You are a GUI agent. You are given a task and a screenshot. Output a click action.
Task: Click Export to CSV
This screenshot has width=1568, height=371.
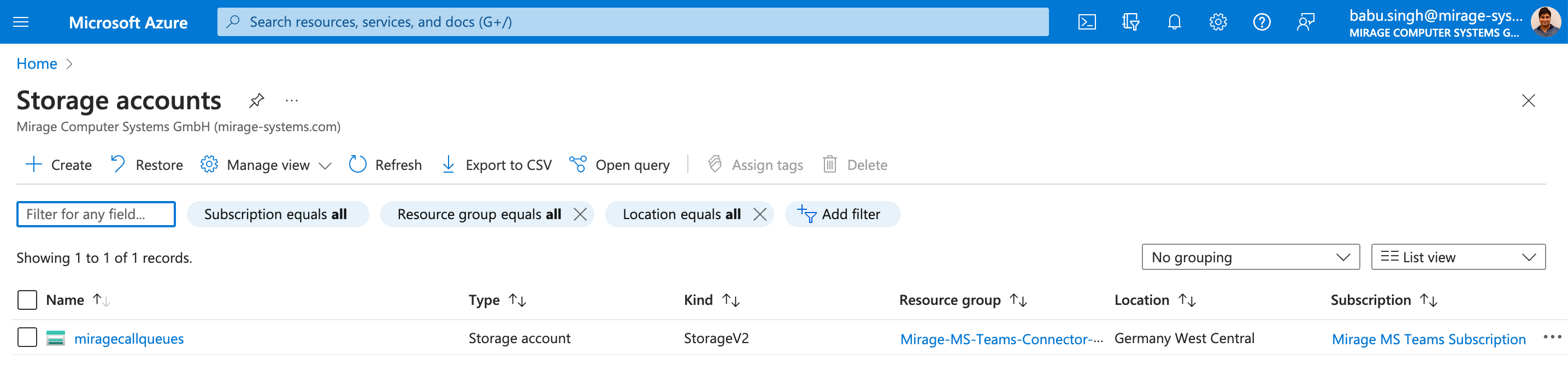coord(497,164)
